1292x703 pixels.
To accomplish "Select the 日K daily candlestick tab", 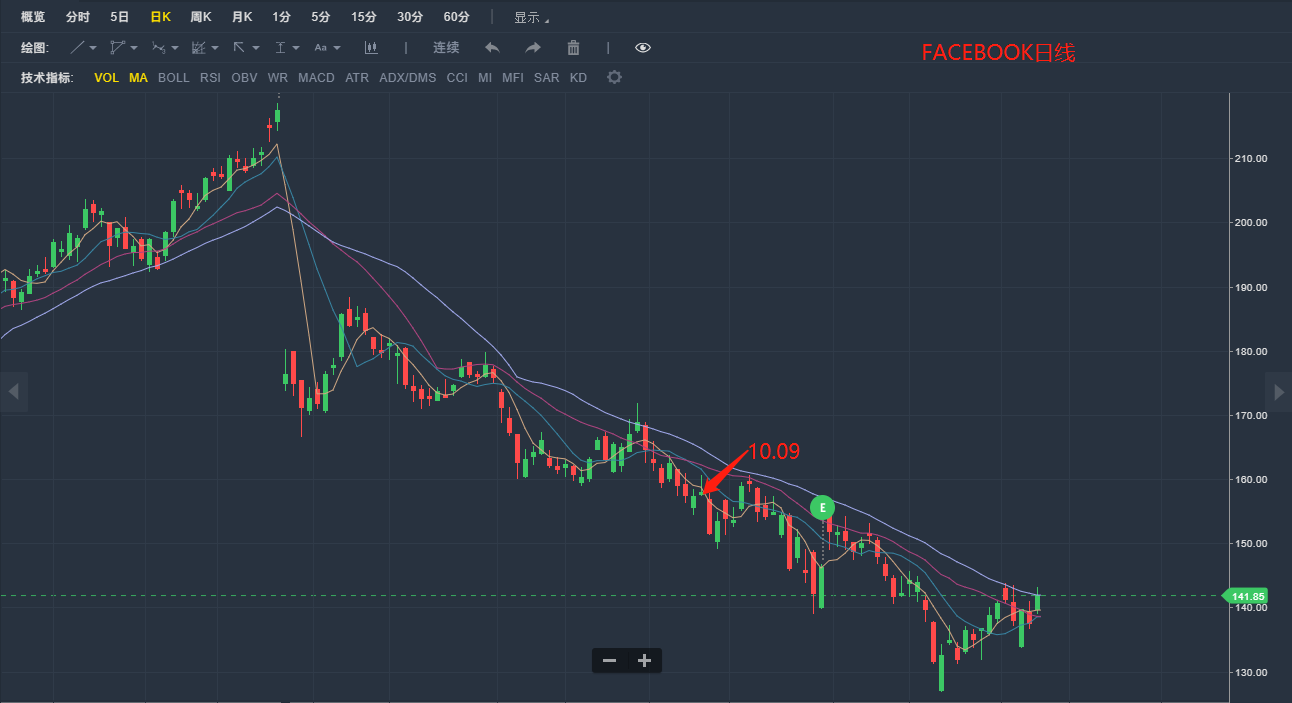I will pos(160,17).
